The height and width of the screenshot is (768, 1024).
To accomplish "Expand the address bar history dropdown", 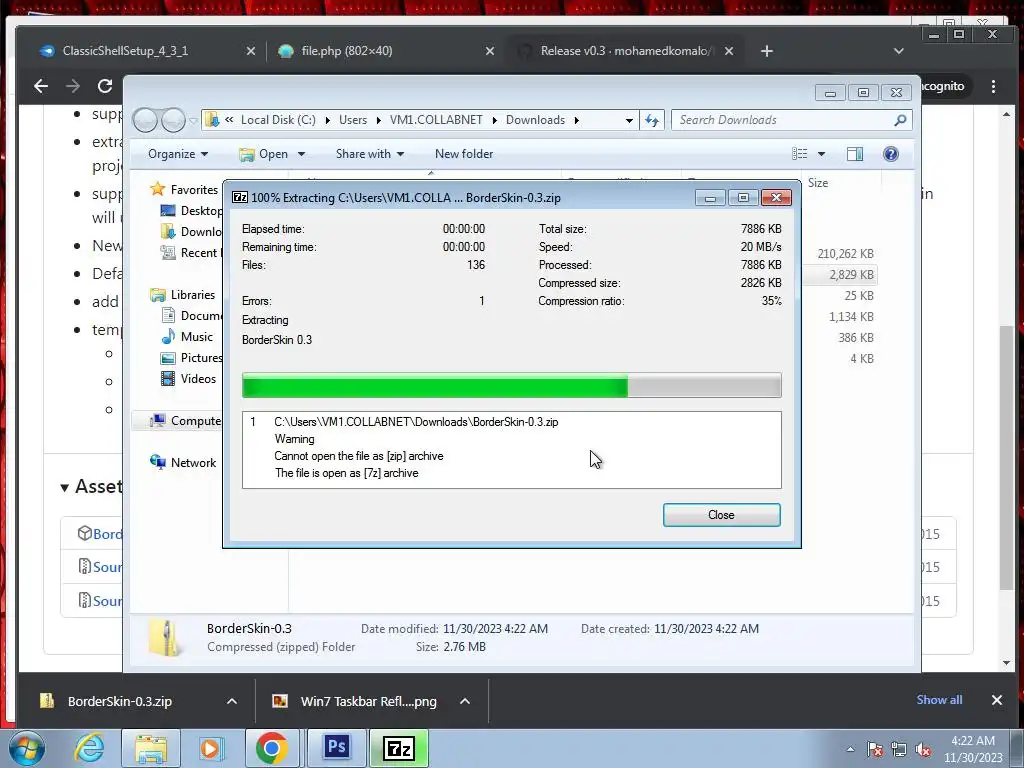I will coord(629,120).
